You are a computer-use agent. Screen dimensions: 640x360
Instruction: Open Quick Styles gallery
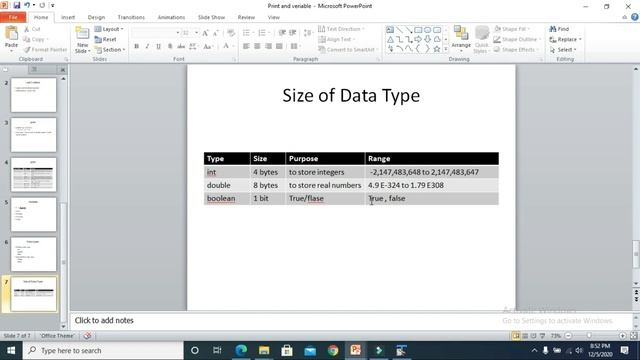pyautogui.click(x=482, y=39)
